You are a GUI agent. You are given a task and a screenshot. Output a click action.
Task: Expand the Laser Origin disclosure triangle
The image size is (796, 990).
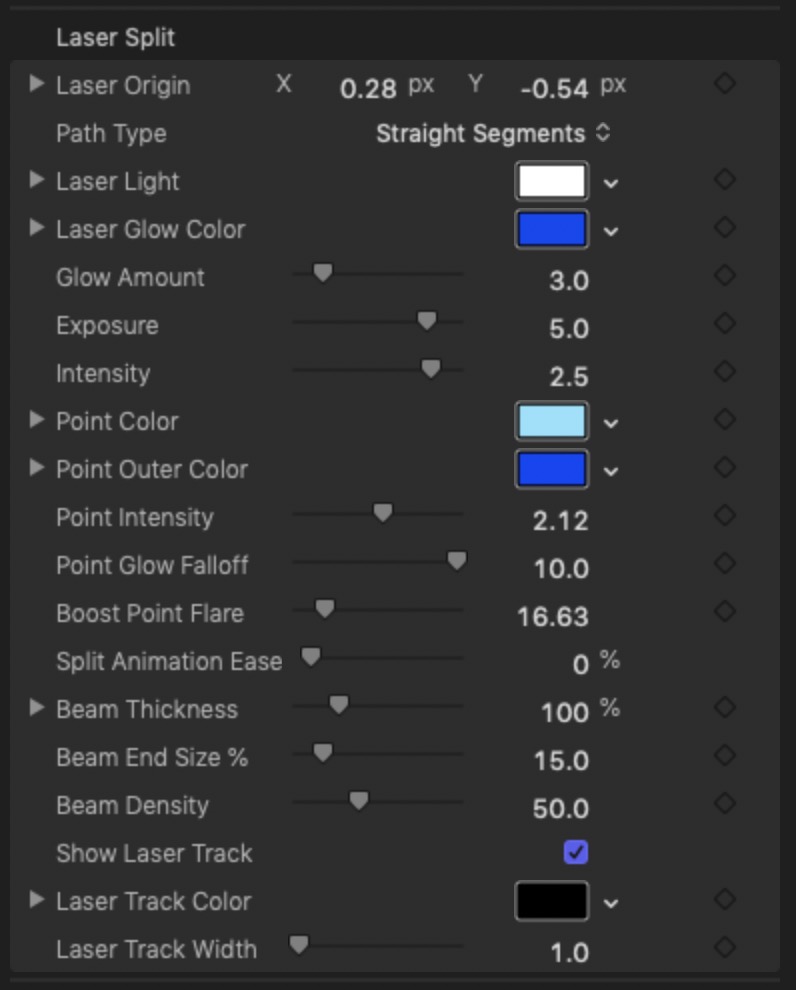pos(37,83)
